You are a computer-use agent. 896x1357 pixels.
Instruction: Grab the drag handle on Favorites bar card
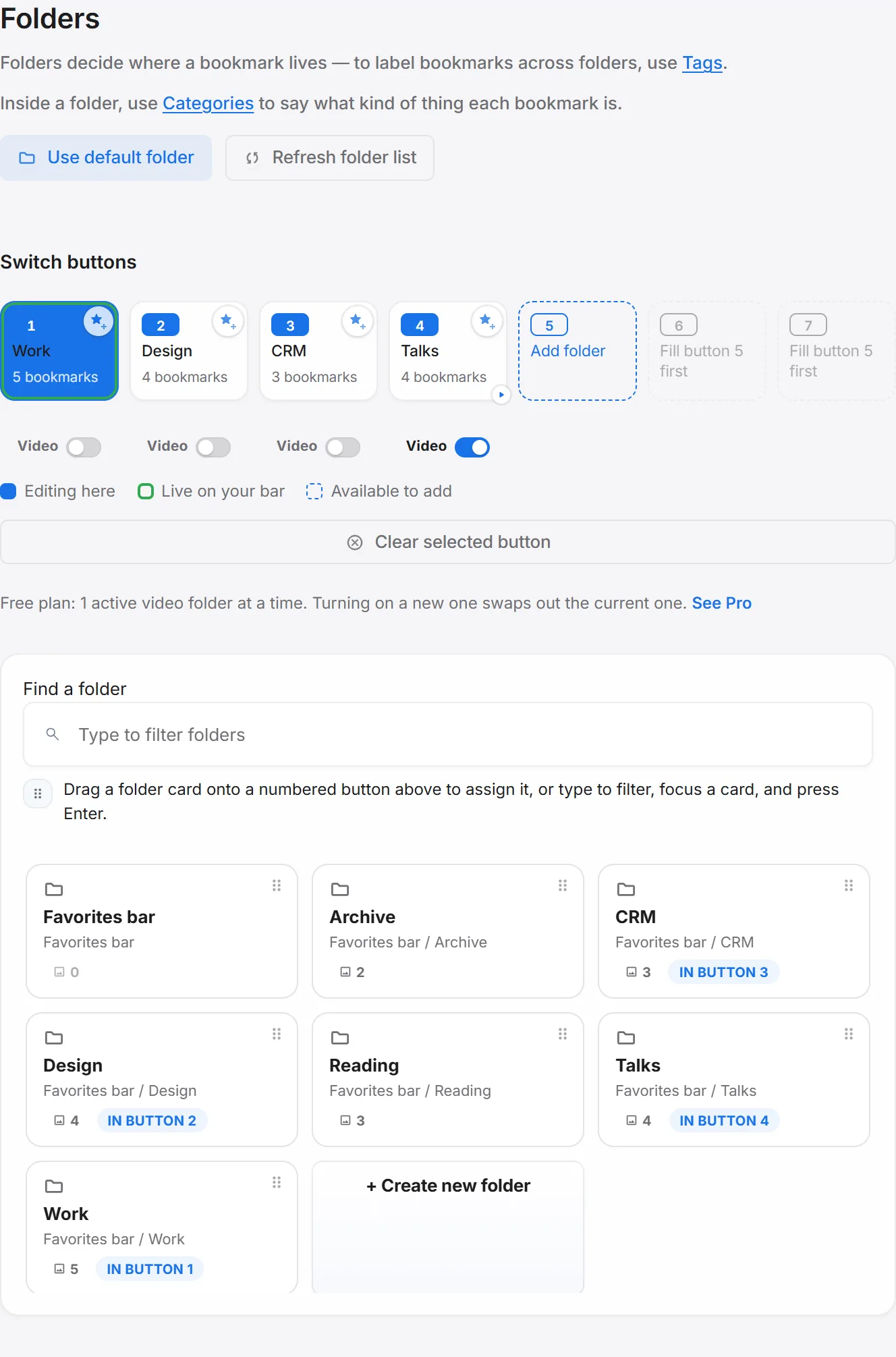click(277, 885)
